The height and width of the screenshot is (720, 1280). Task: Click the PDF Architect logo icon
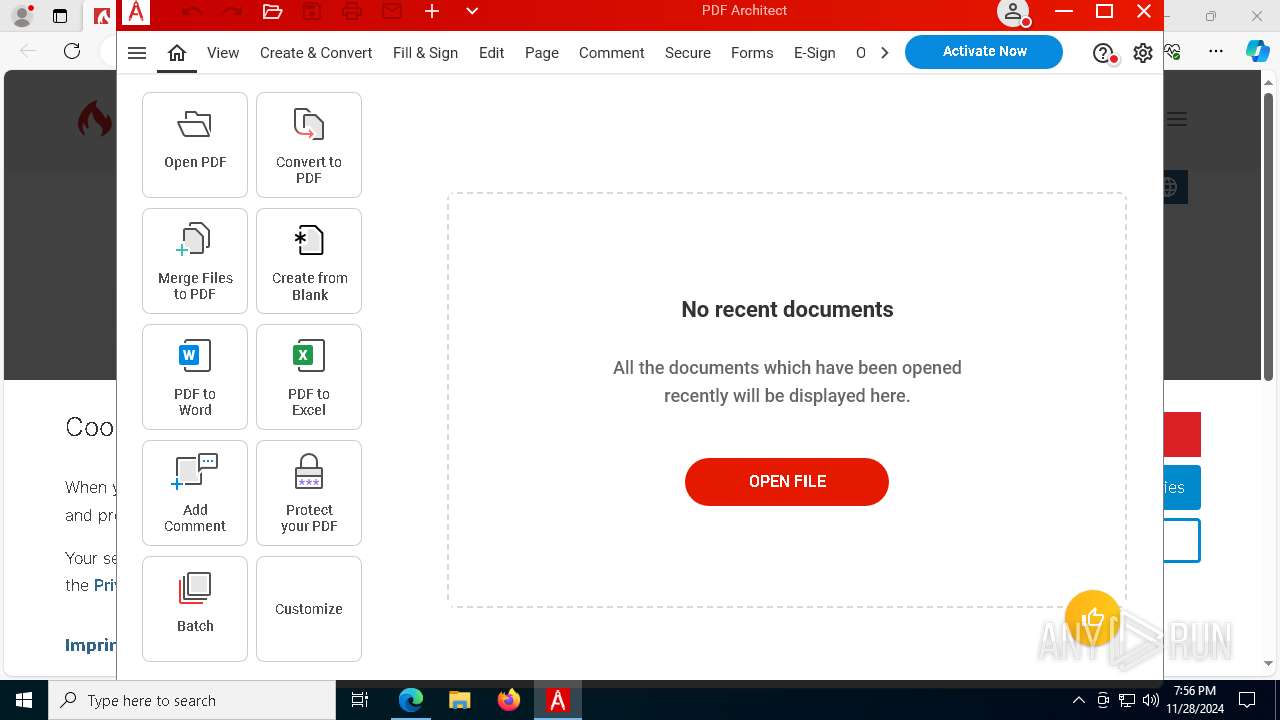point(136,12)
